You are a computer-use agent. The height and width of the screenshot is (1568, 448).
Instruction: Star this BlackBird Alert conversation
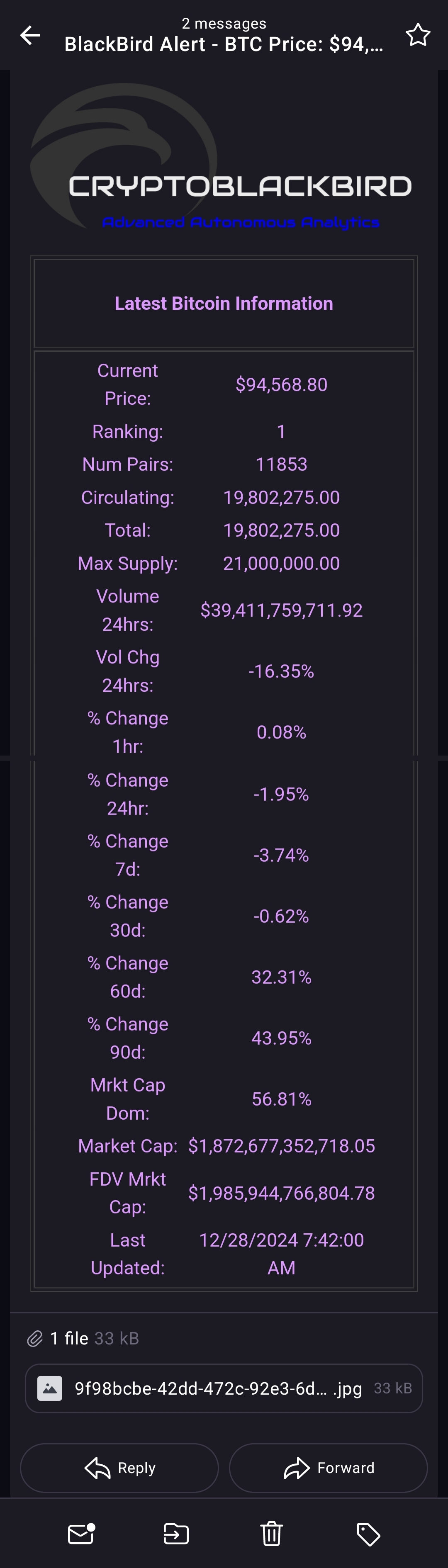point(418,35)
